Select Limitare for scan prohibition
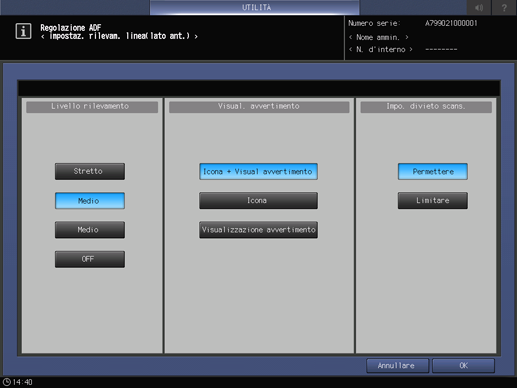Screen dimensions: 517x388 tap(433, 201)
